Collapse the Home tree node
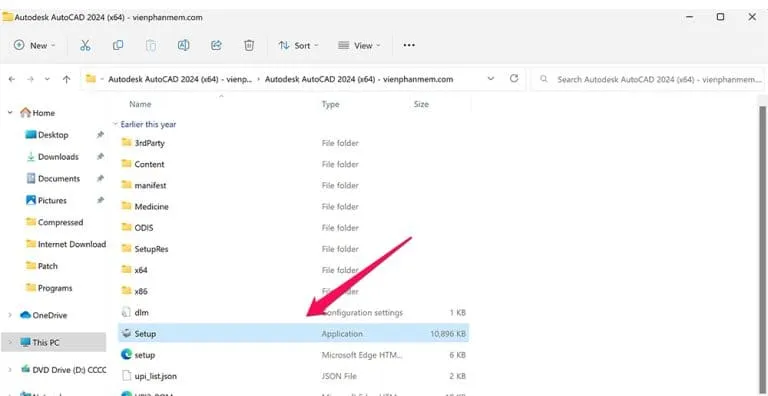Screen dimensions: 768x396 (10, 113)
